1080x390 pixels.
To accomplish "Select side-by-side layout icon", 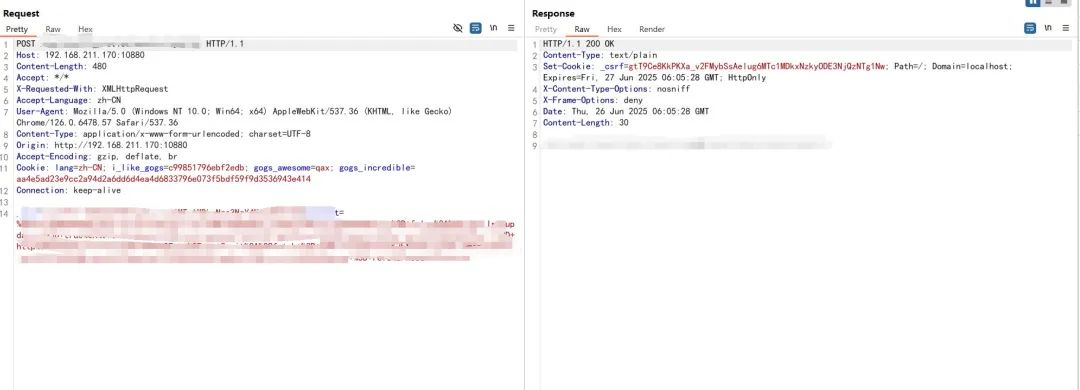I will point(1032,2).
